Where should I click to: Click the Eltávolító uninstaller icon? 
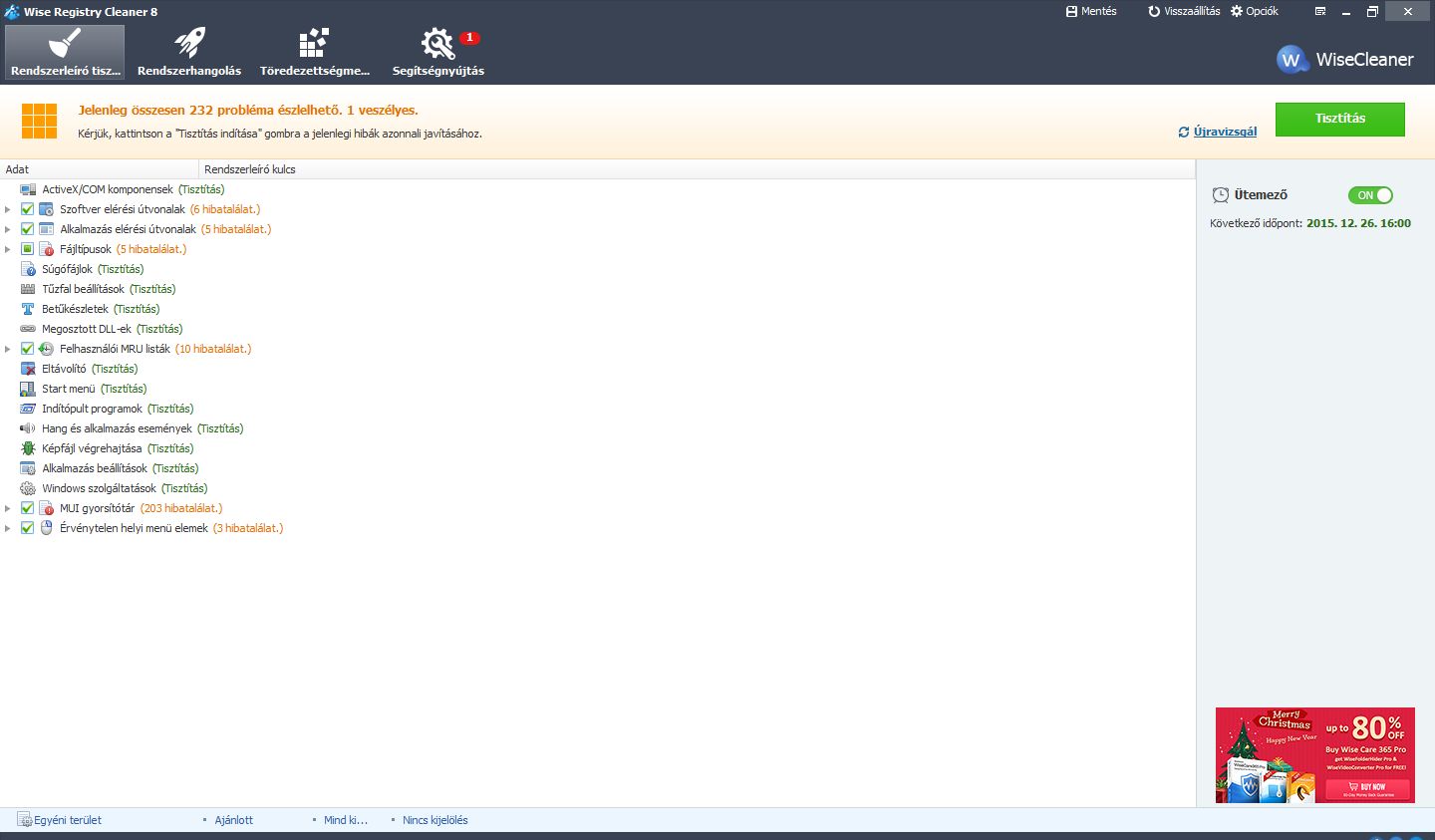click(28, 369)
